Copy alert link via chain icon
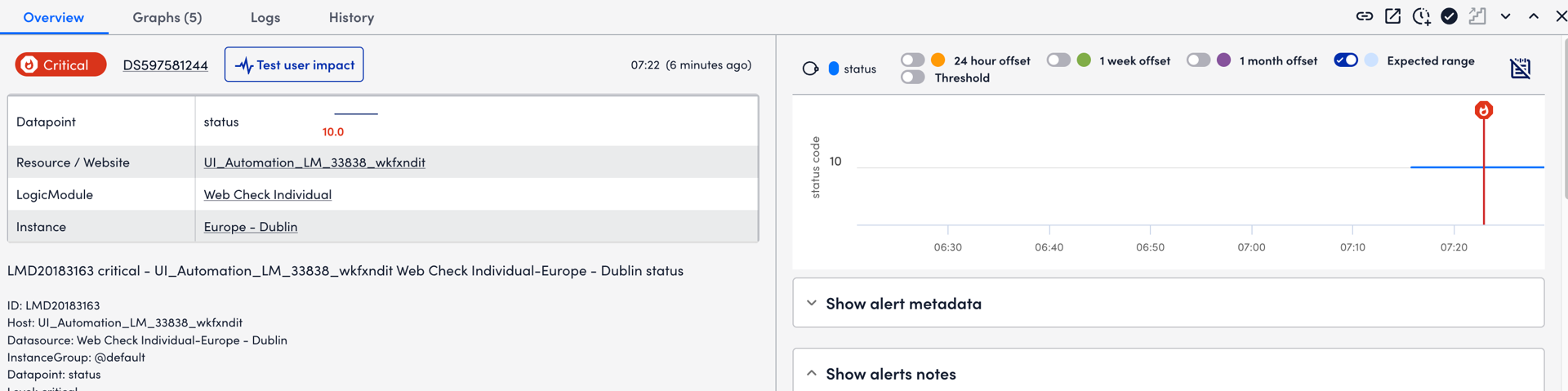Viewport: 1568px width, 391px height. 1364,16
